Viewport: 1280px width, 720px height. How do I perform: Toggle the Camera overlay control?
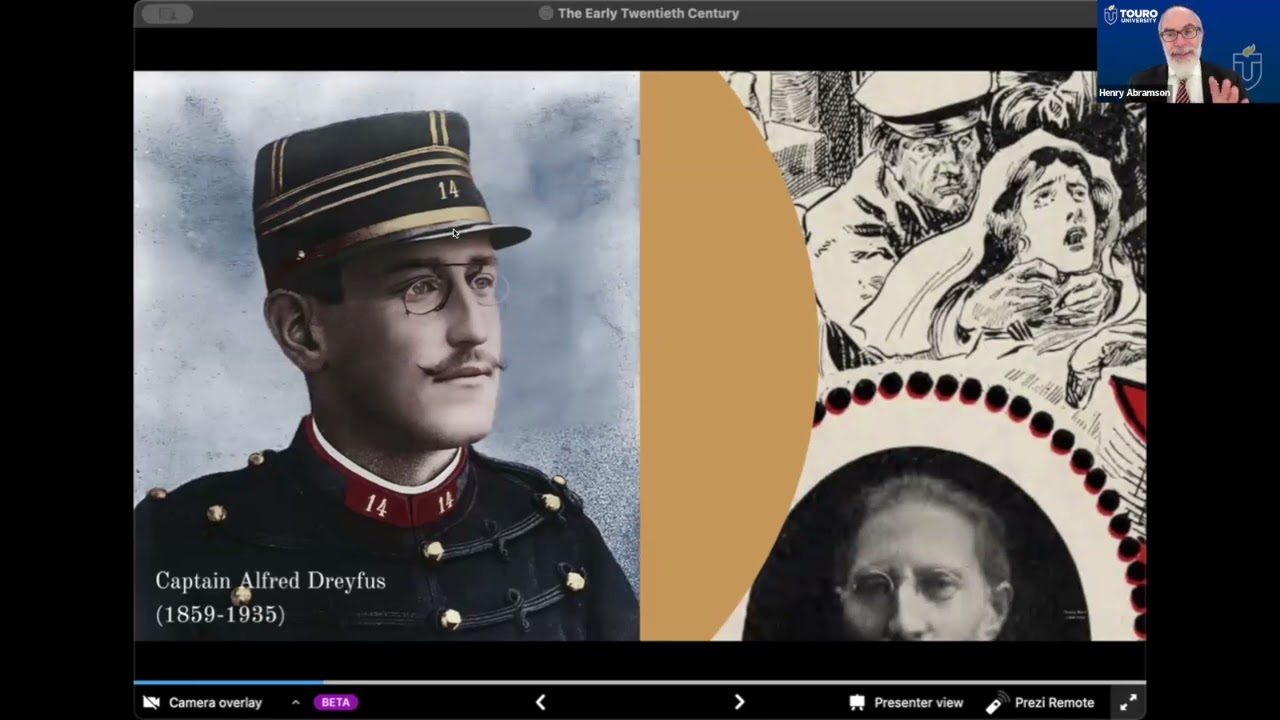tap(203, 703)
